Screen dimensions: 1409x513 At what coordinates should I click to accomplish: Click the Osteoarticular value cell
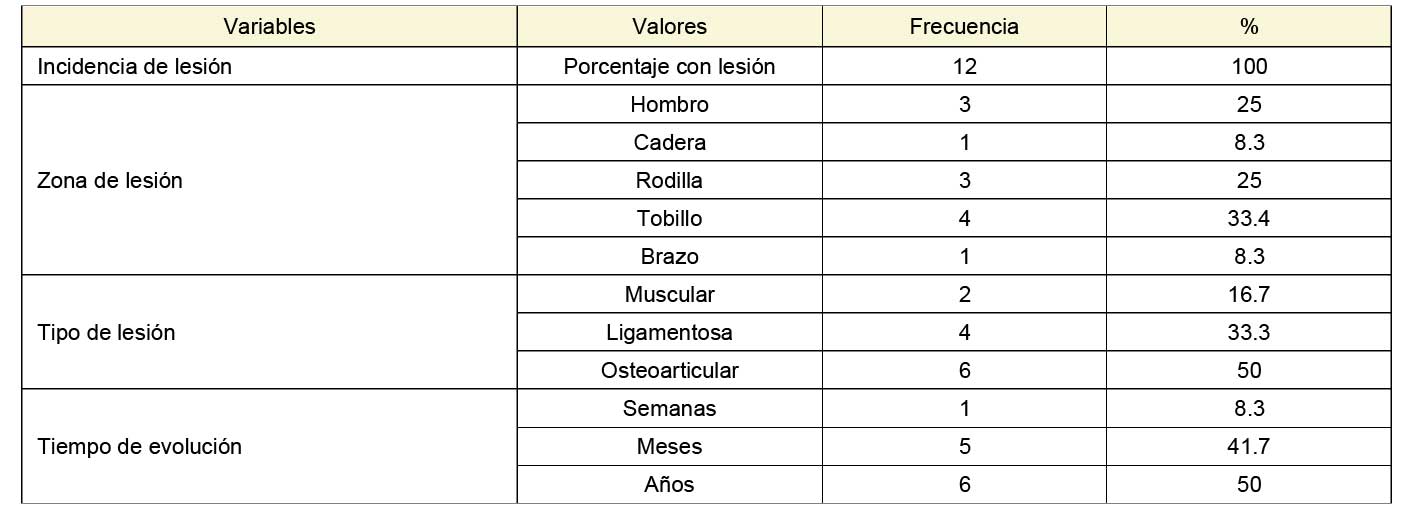tap(669, 371)
